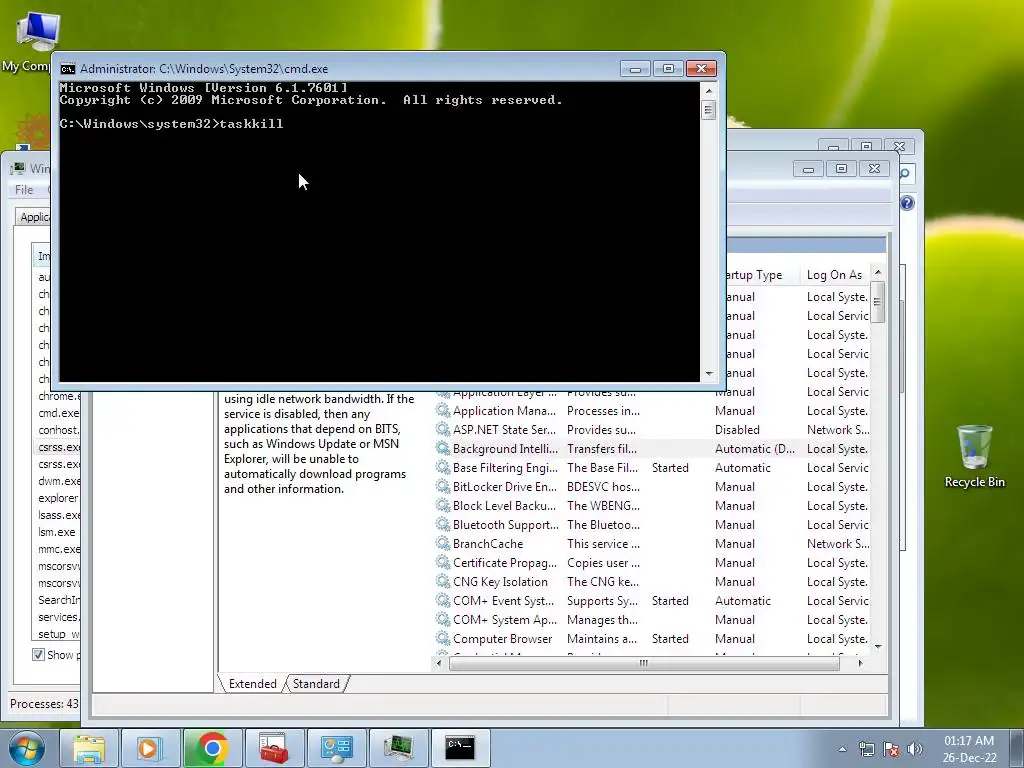Sort services by Startup Type column
Image resolution: width=1024 pixels, height=768 pixels.
pos(763,275)
